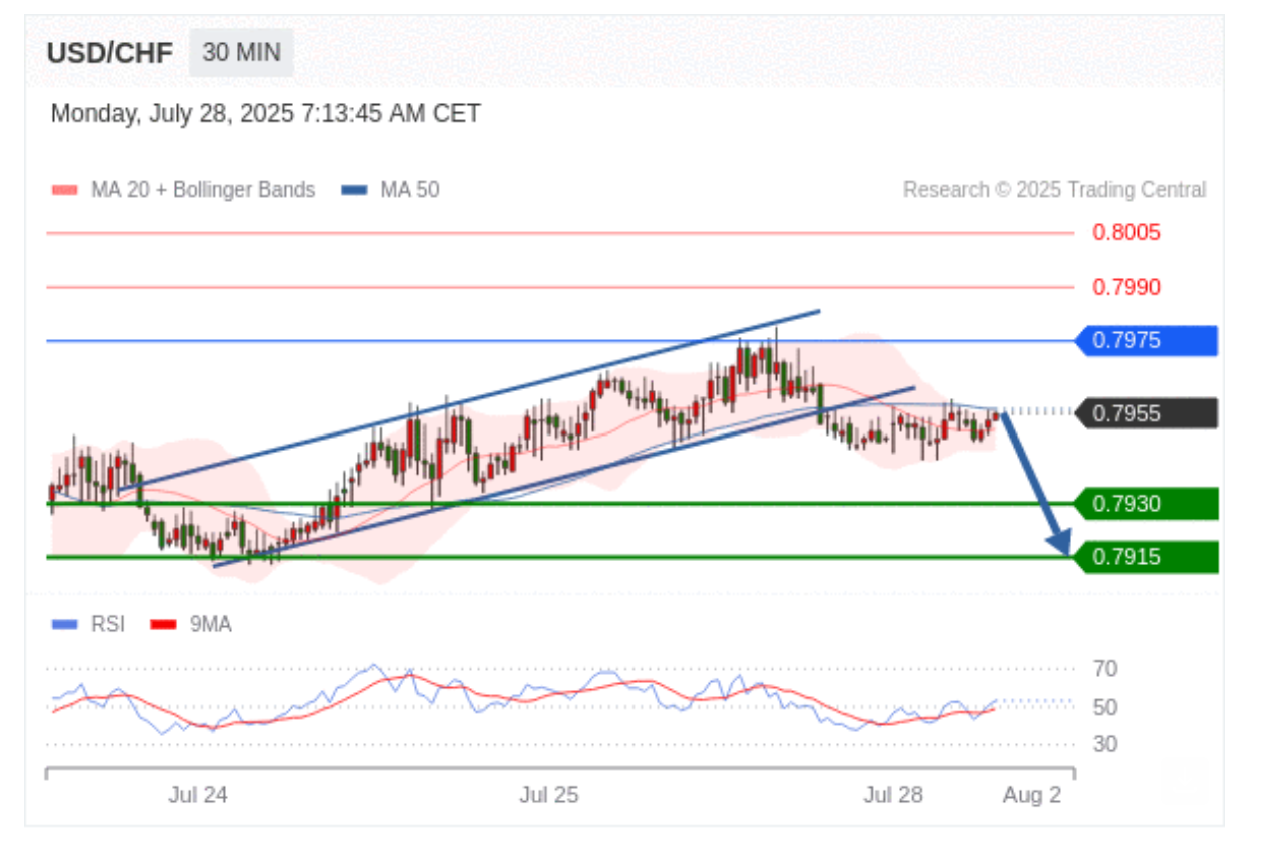This screenshot has width=1262, height=866.
Task: Select the 30 MIN timeframe badge
Action: [241, 53]
